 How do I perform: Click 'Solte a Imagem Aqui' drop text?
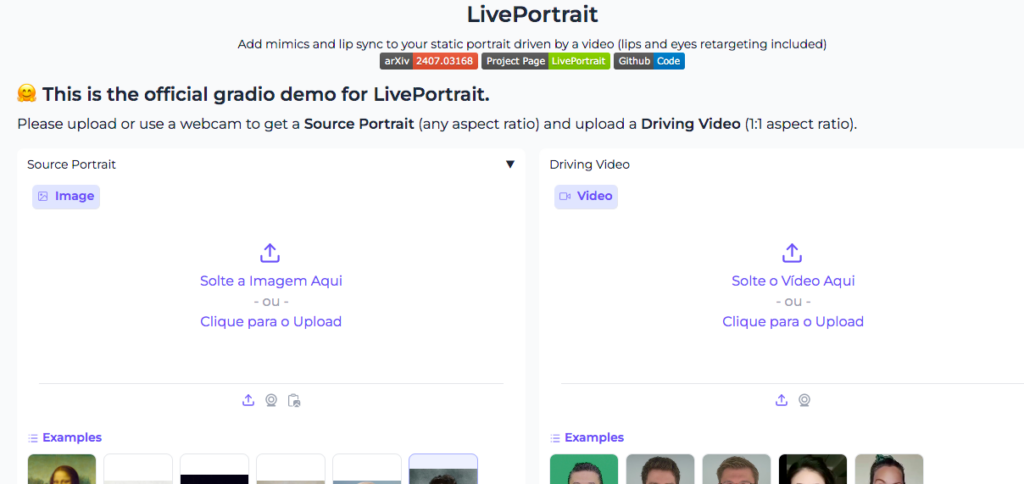pyautogui.click(x=271, y=281)
